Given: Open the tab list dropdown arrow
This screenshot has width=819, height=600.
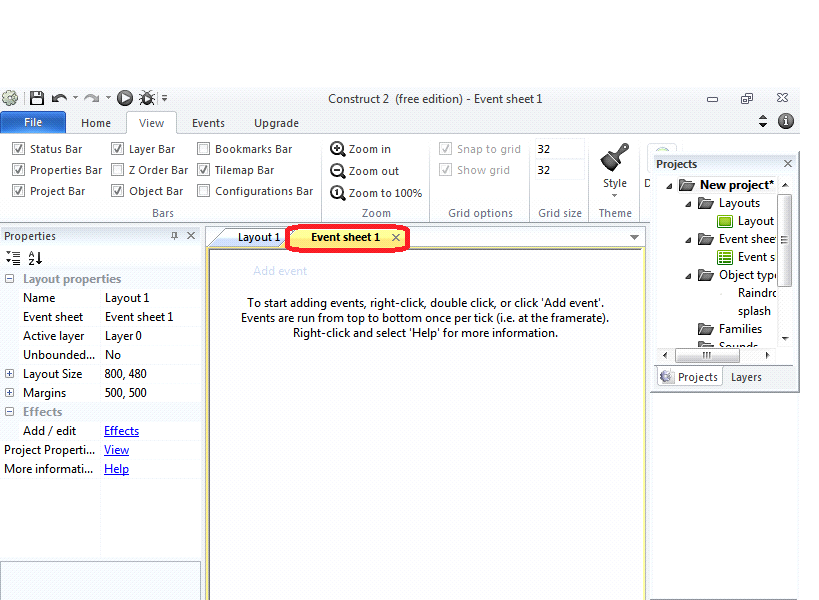Looking at the screenshot, I should point(634,238).
